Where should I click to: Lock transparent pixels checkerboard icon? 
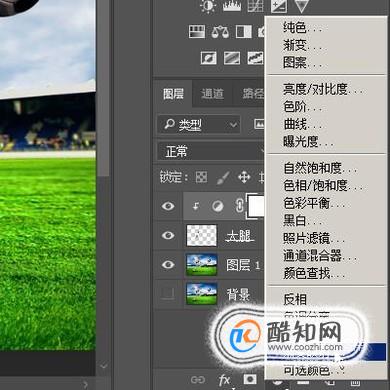point(201,177)
